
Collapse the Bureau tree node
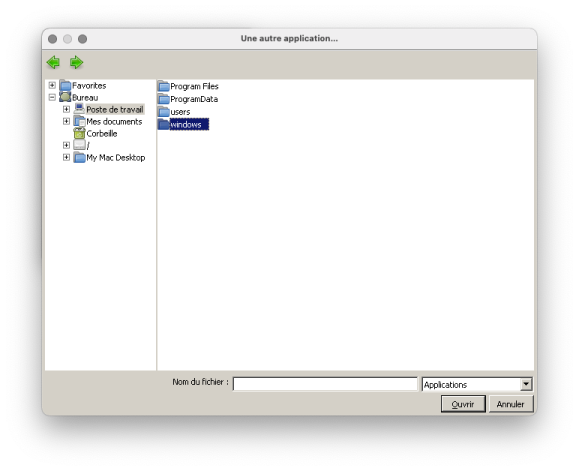[52, 97]
